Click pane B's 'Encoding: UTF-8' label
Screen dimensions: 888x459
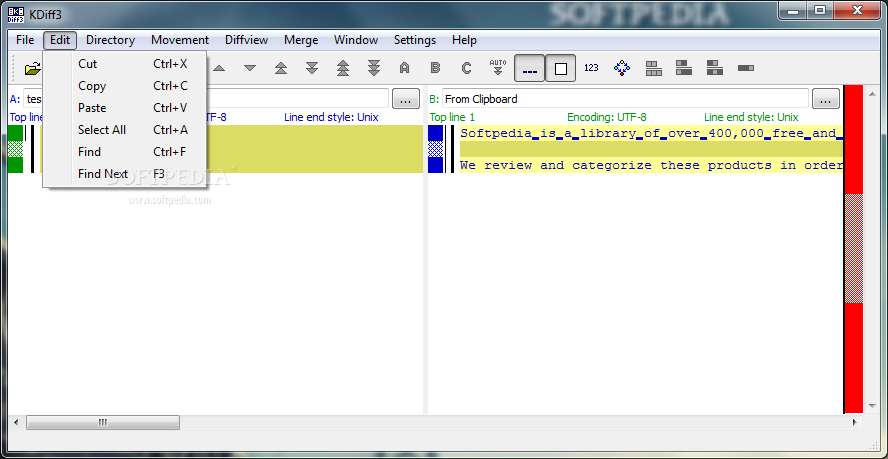pos(607,117)
